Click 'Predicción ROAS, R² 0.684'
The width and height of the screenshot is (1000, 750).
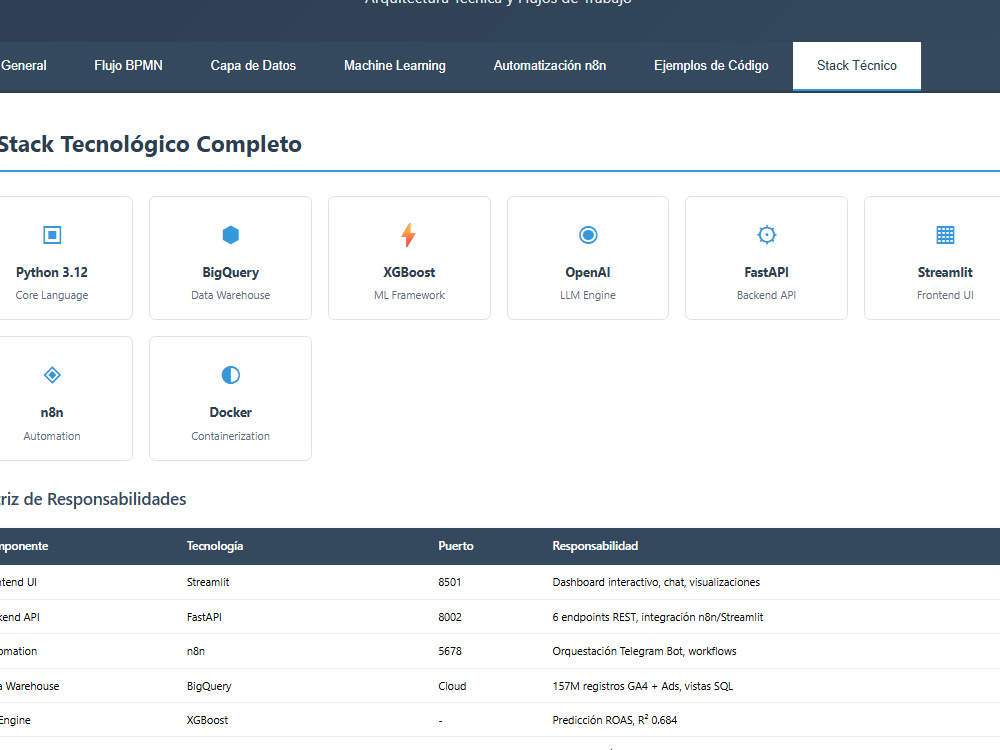click(615, 720)
